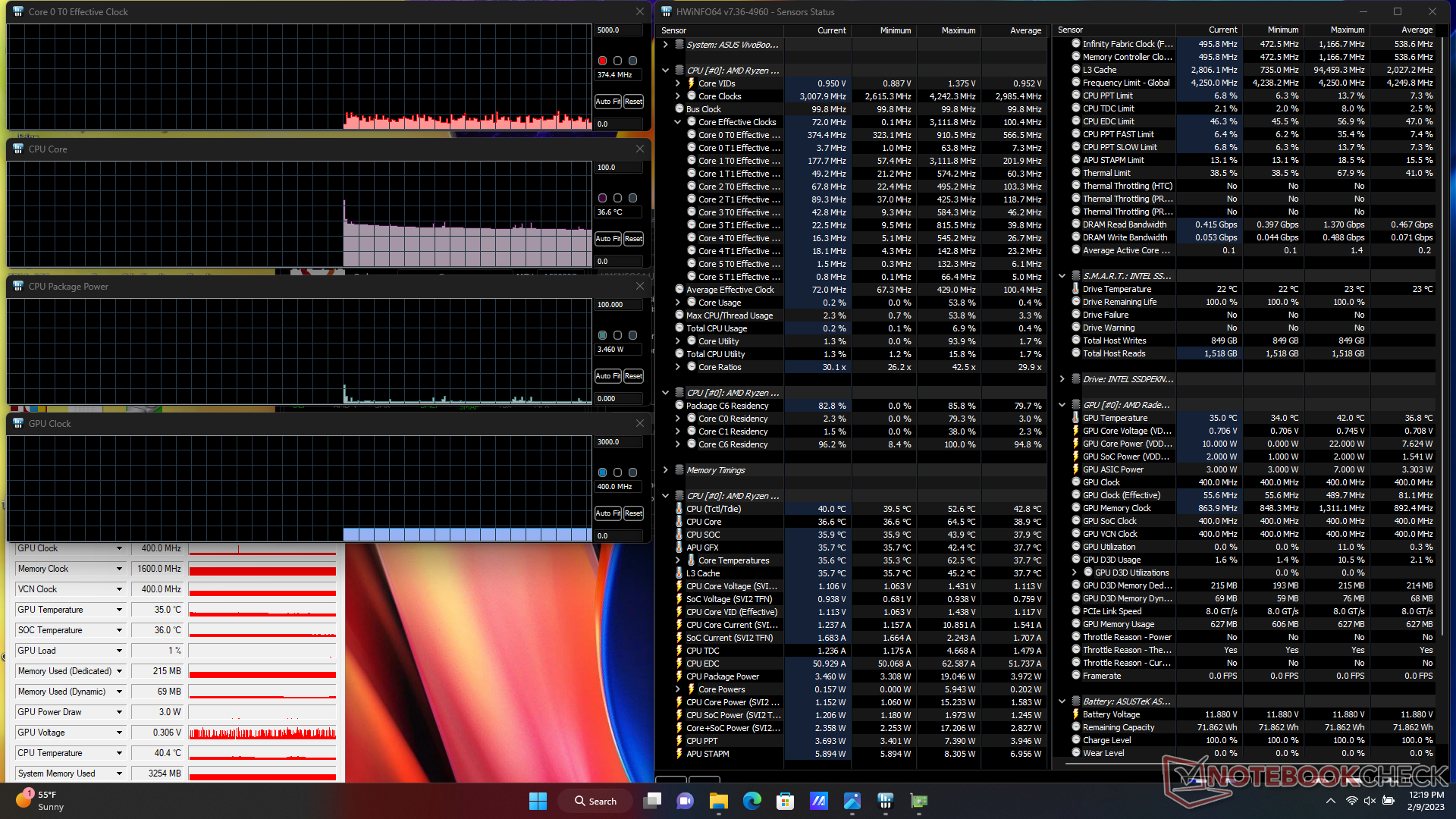Open the Teams Chat taskbar icon

(685, 801)
